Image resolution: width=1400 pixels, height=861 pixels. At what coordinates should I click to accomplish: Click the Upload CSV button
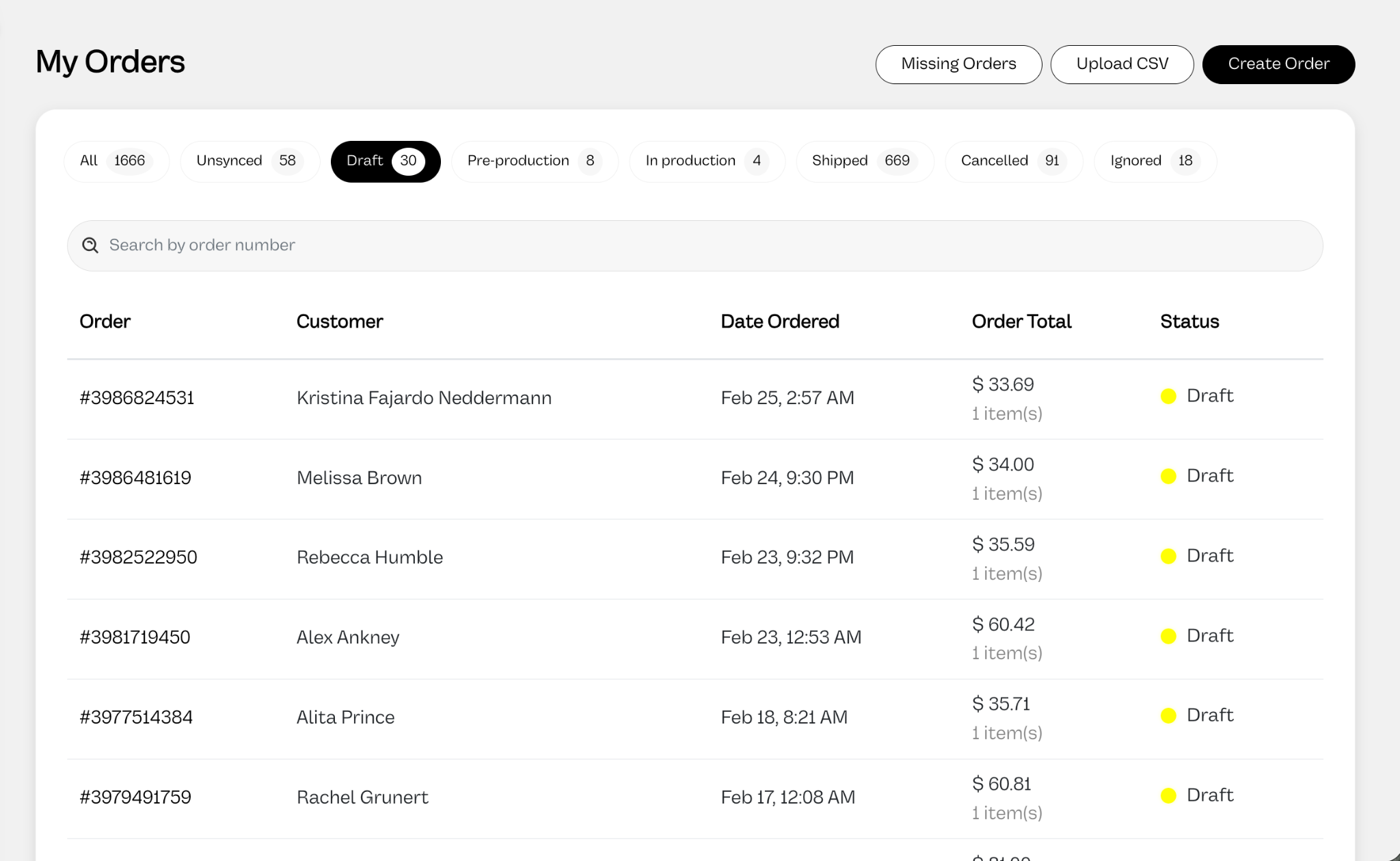click(x=1122, y=64)
